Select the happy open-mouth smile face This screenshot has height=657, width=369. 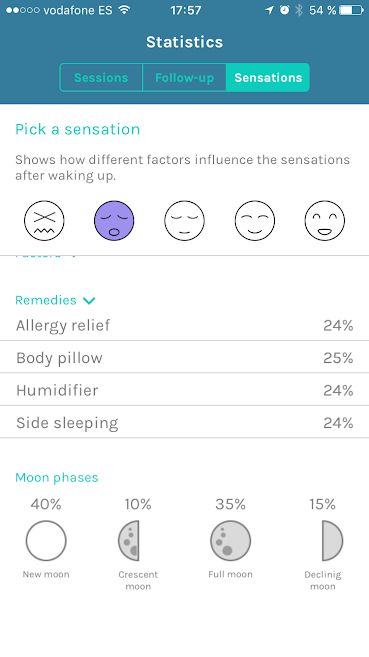click(325, 220)
